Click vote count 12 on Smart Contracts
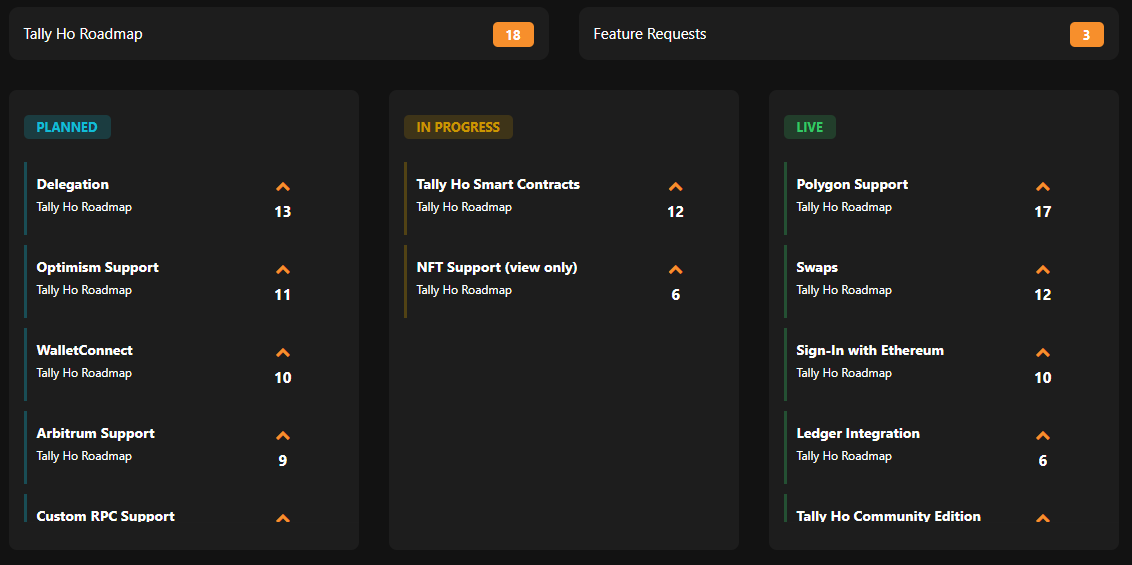 click(676, 212)
